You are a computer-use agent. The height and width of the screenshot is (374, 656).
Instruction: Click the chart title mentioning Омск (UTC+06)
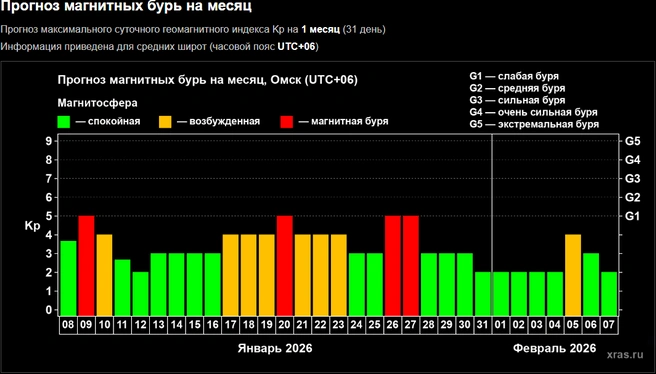(x=208, y=80)
